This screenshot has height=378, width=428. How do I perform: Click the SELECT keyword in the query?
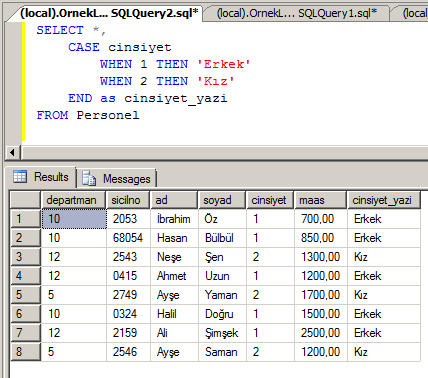coord(60,30)
